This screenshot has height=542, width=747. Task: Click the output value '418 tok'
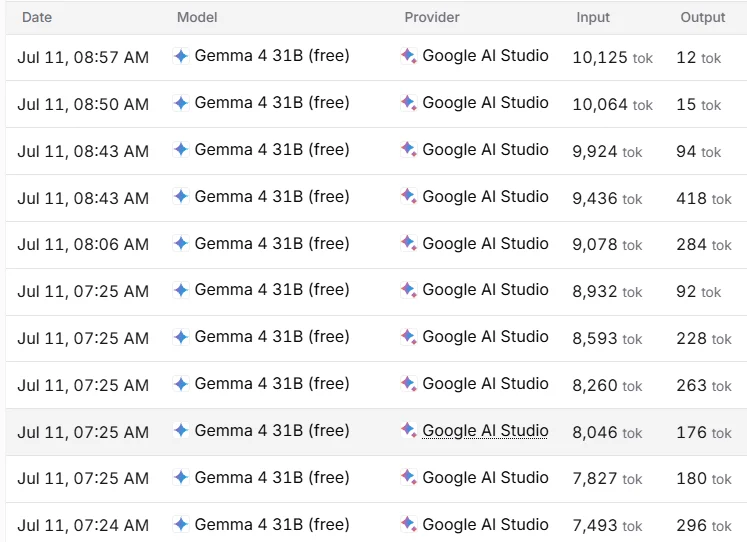tap(704, 199)
